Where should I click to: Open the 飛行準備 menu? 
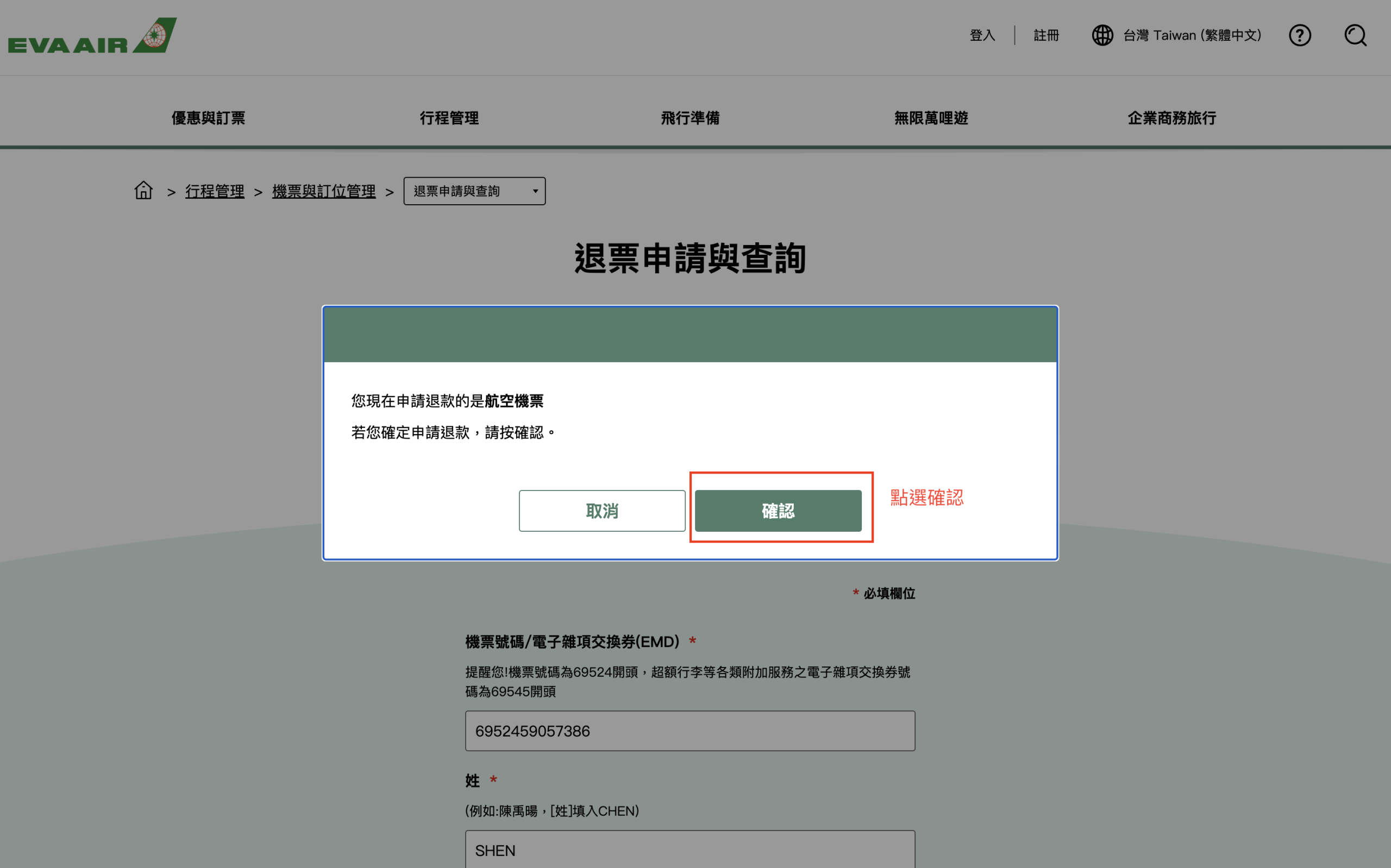[x=690, y=118]
